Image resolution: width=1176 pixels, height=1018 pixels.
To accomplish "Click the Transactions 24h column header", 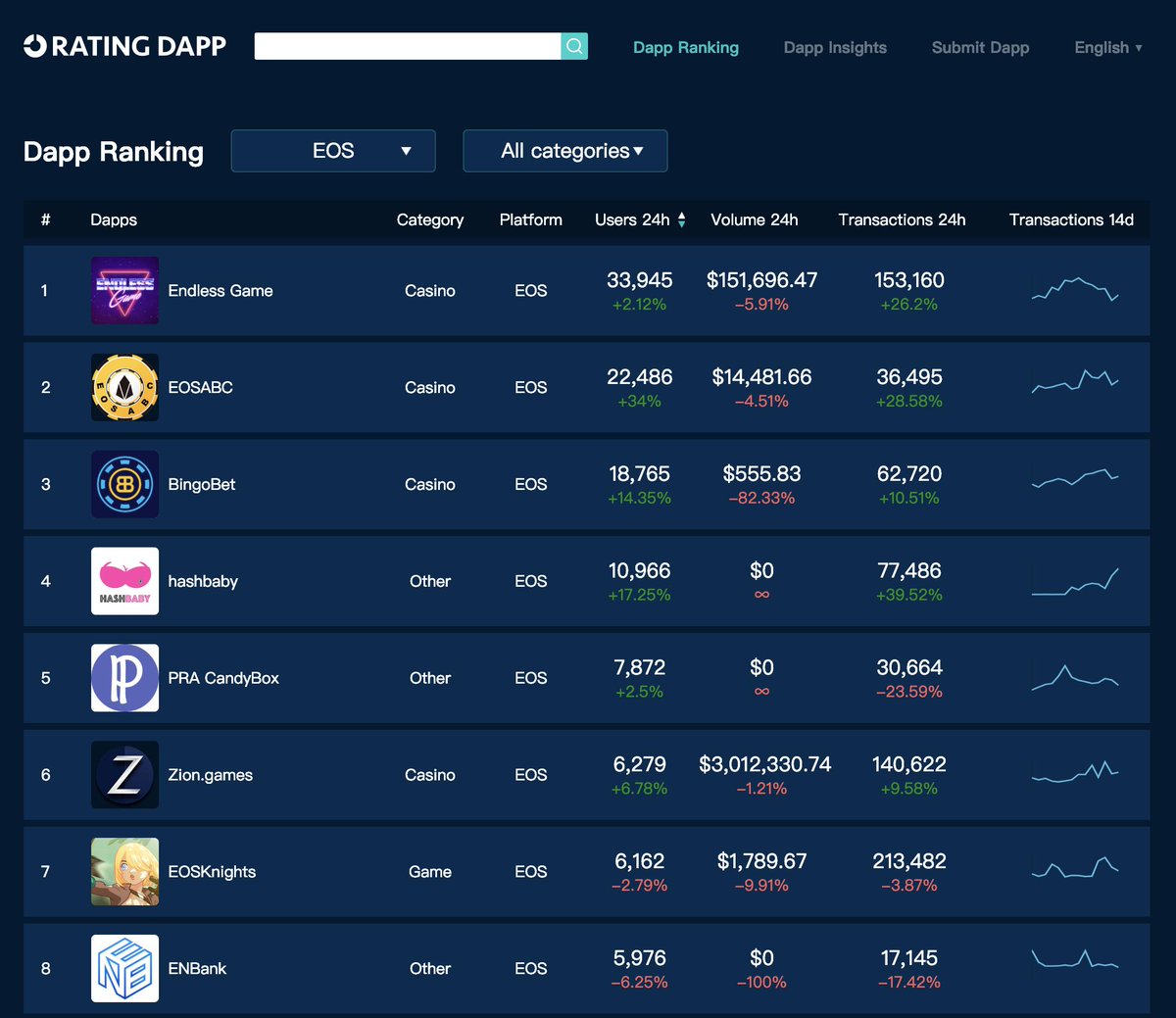I will [902, 219].
